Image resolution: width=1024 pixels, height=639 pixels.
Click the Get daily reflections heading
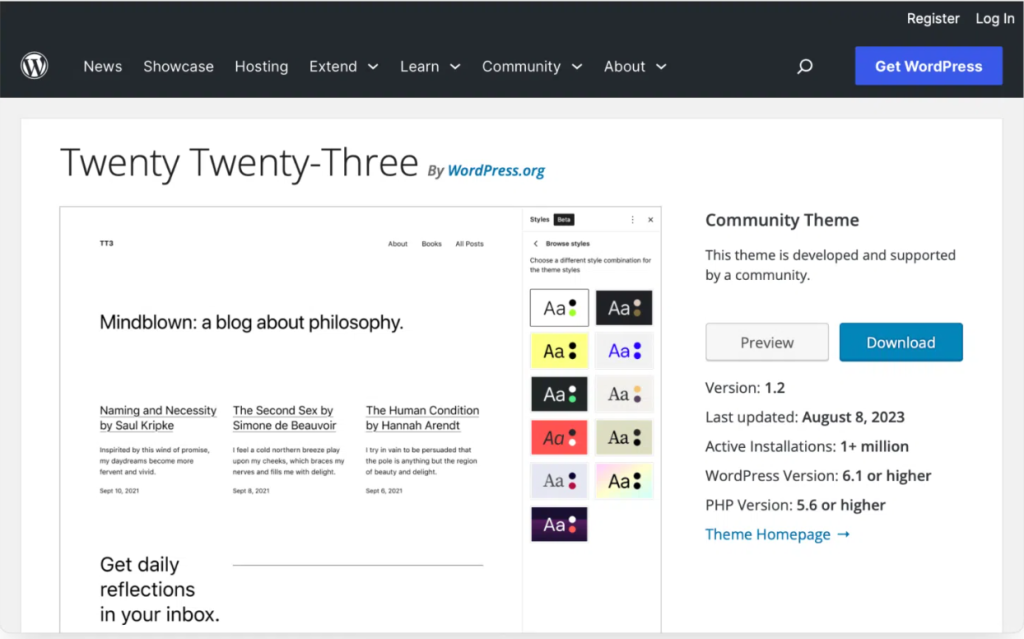[x=159, y=589]
